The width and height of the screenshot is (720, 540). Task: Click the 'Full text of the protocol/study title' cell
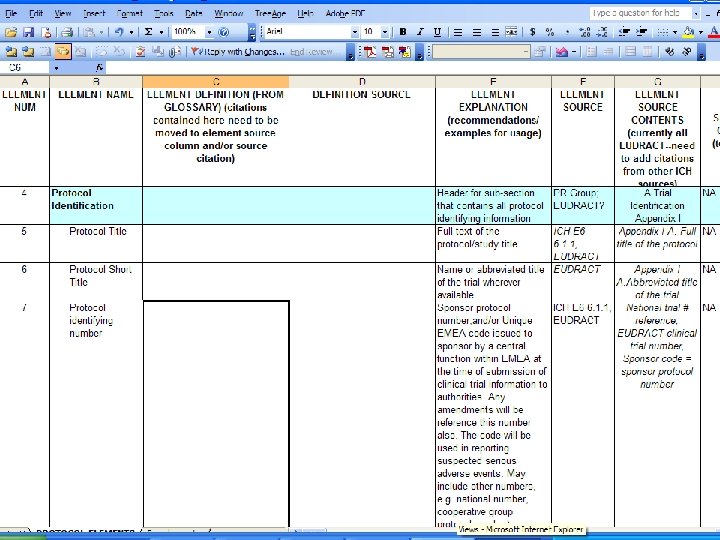(493, 243)
